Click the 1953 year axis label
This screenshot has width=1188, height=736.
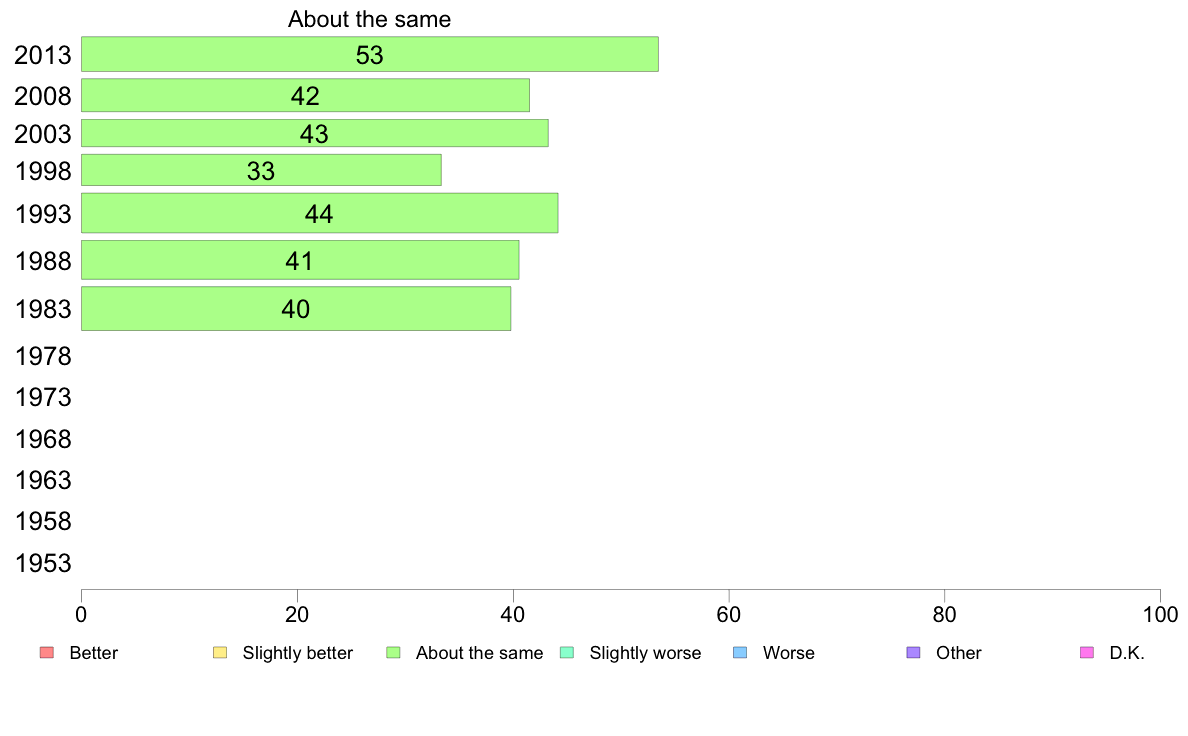[x=42, y=563]
